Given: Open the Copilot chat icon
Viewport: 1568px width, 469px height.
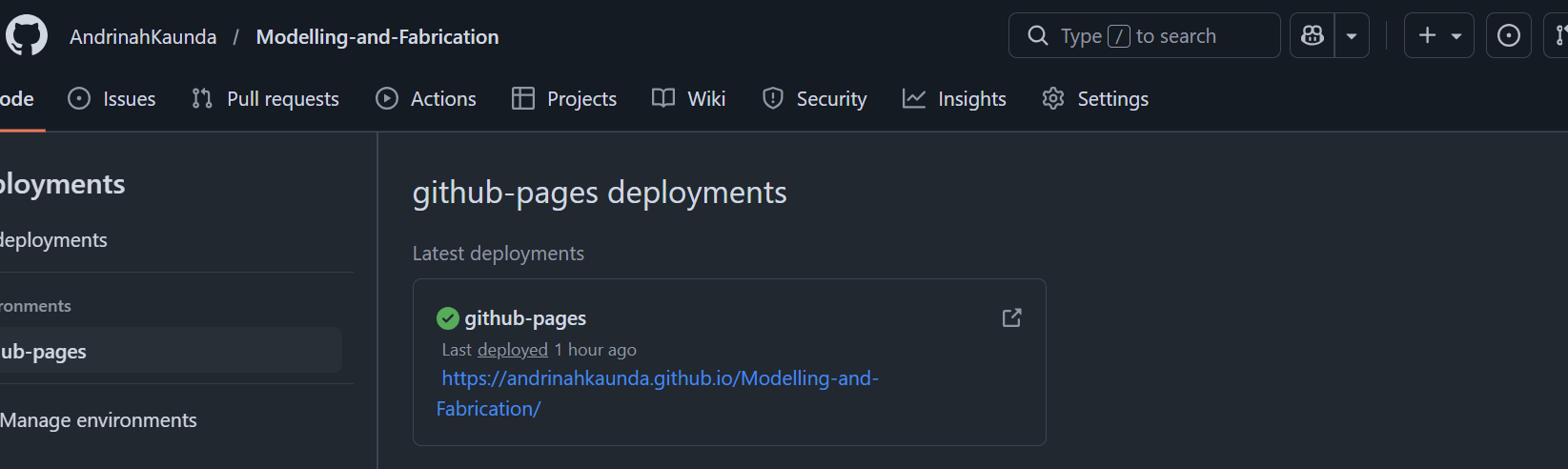Looking at the screenshot, I should (x=1313, y=36).
